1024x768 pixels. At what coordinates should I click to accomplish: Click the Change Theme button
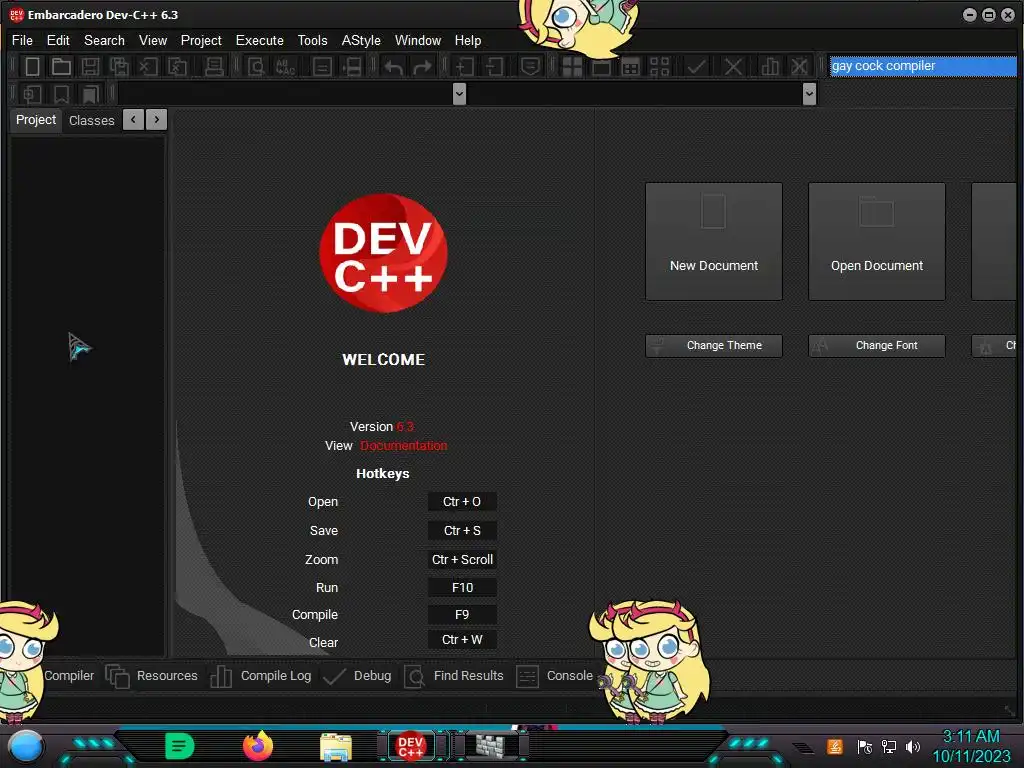coord(714,345)
